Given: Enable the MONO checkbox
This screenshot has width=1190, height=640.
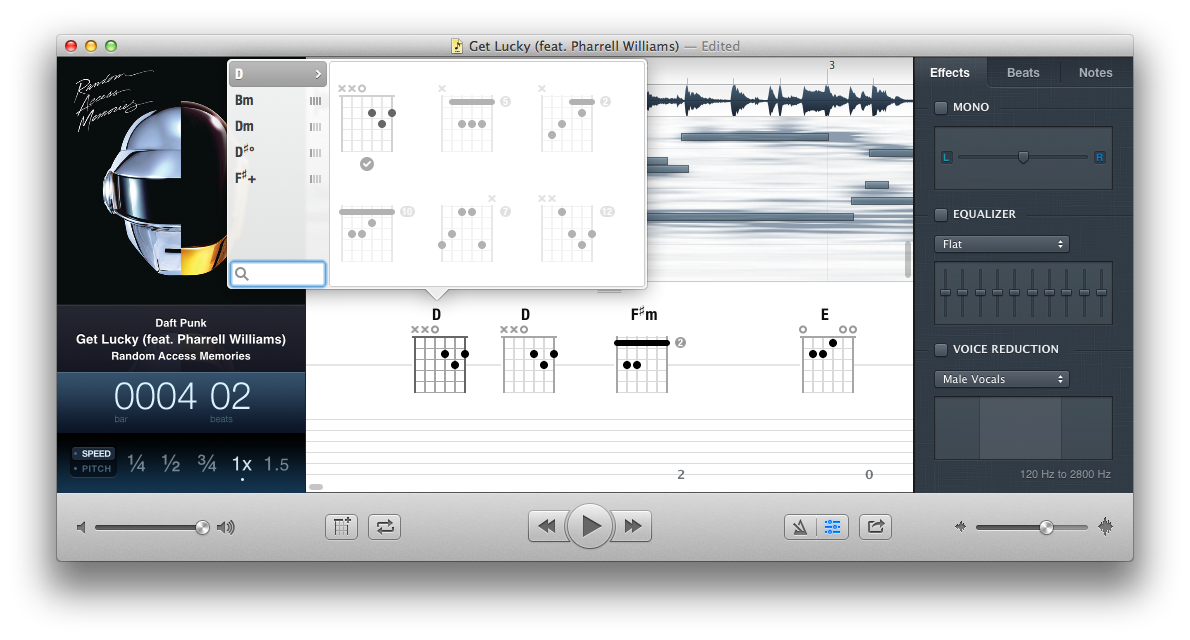Looking at the screenshot, I should tap(941, 108).
